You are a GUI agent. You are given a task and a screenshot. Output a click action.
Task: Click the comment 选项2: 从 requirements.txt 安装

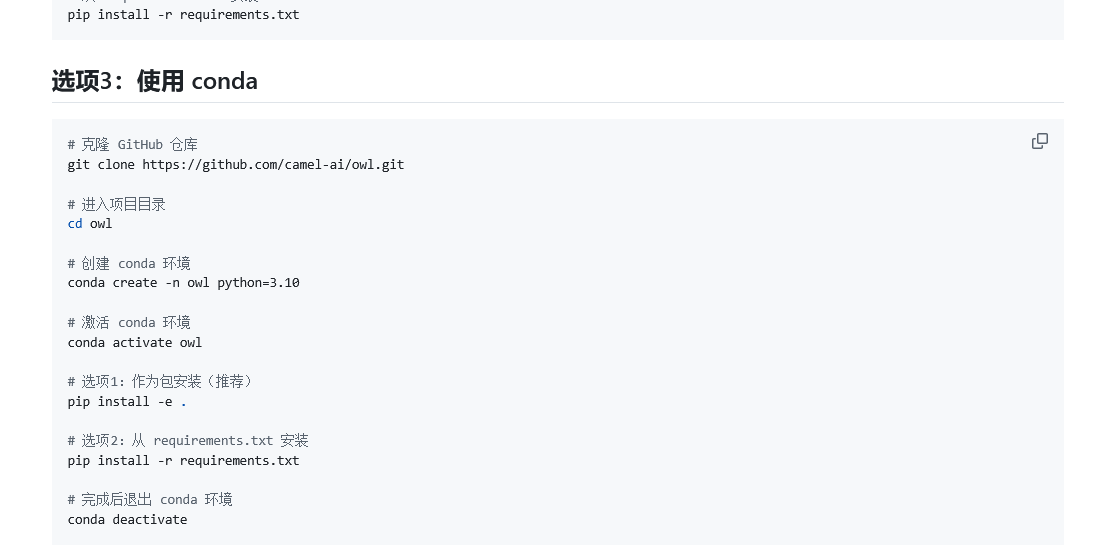pos(188,440)
